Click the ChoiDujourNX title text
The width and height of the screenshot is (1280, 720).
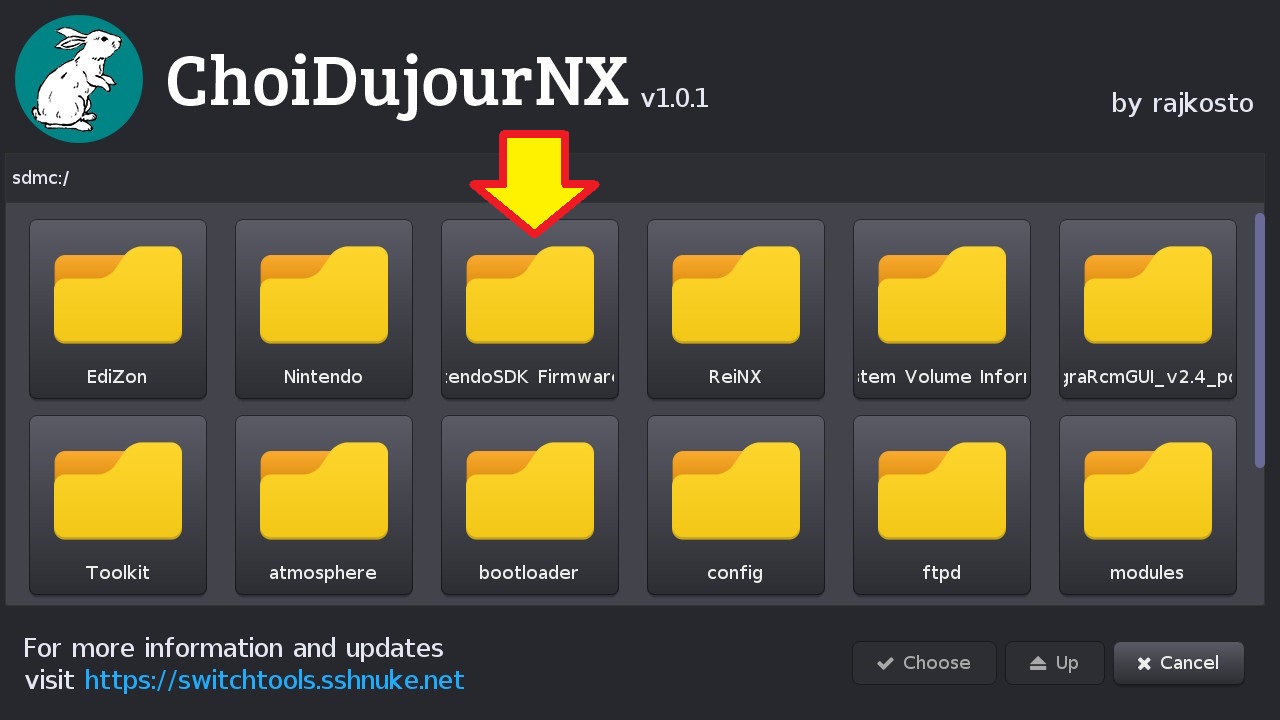point(397,84)
